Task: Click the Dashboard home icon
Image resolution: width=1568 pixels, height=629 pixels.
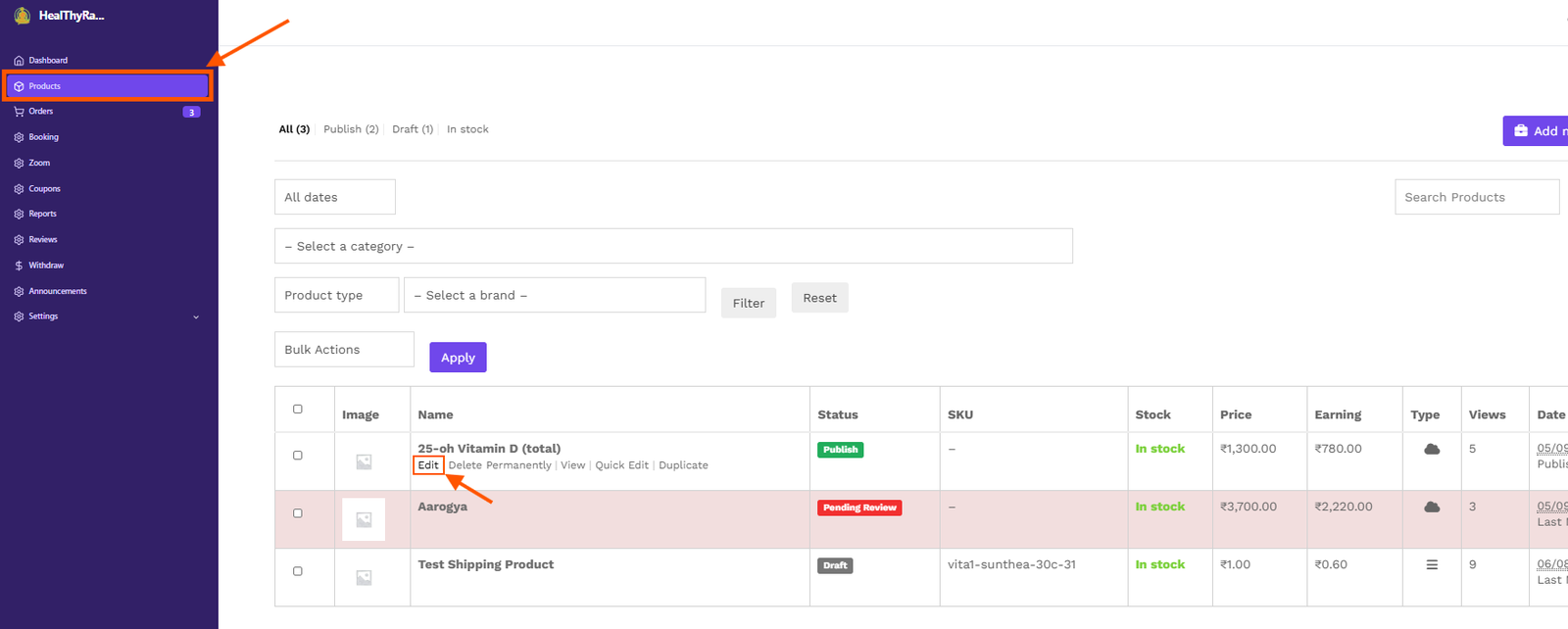Action: point(19,61)
